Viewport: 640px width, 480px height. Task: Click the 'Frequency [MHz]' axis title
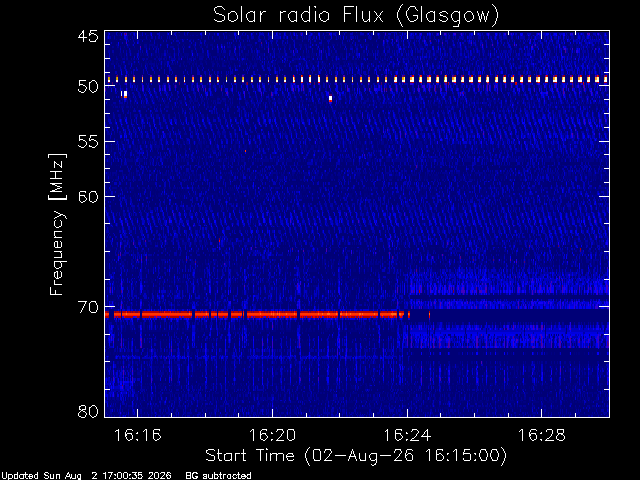point(57,224)
